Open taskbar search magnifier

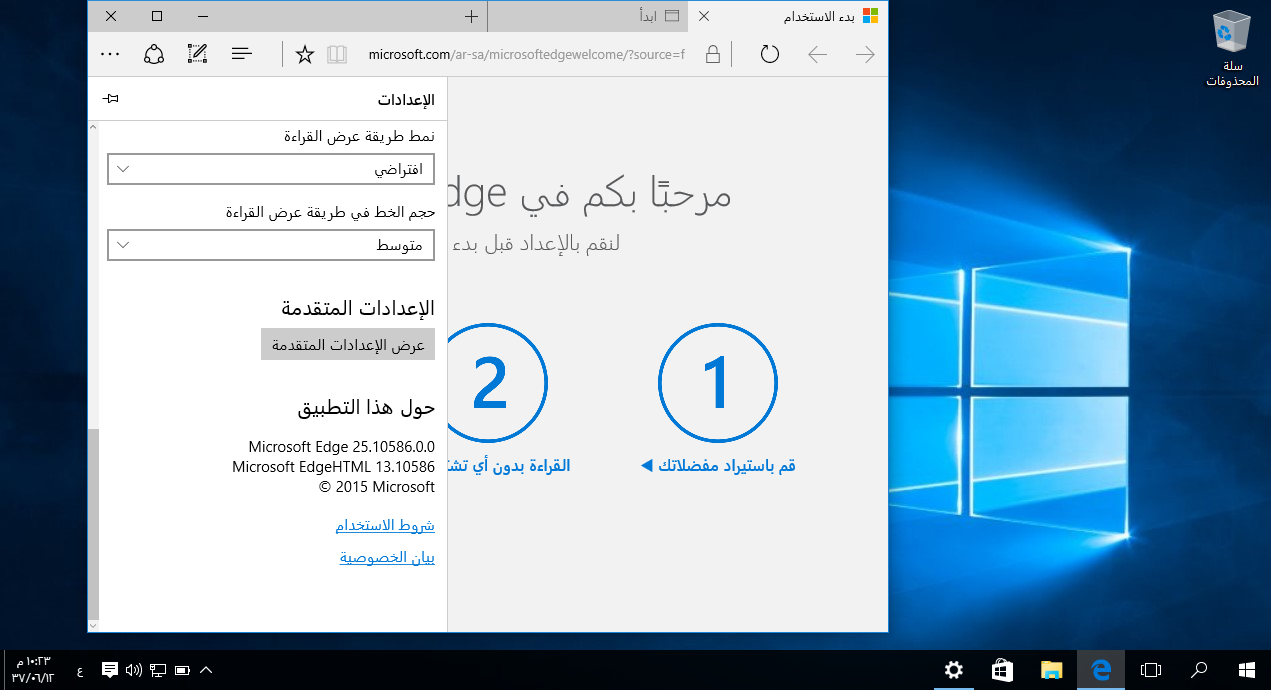pos(1199,670)
